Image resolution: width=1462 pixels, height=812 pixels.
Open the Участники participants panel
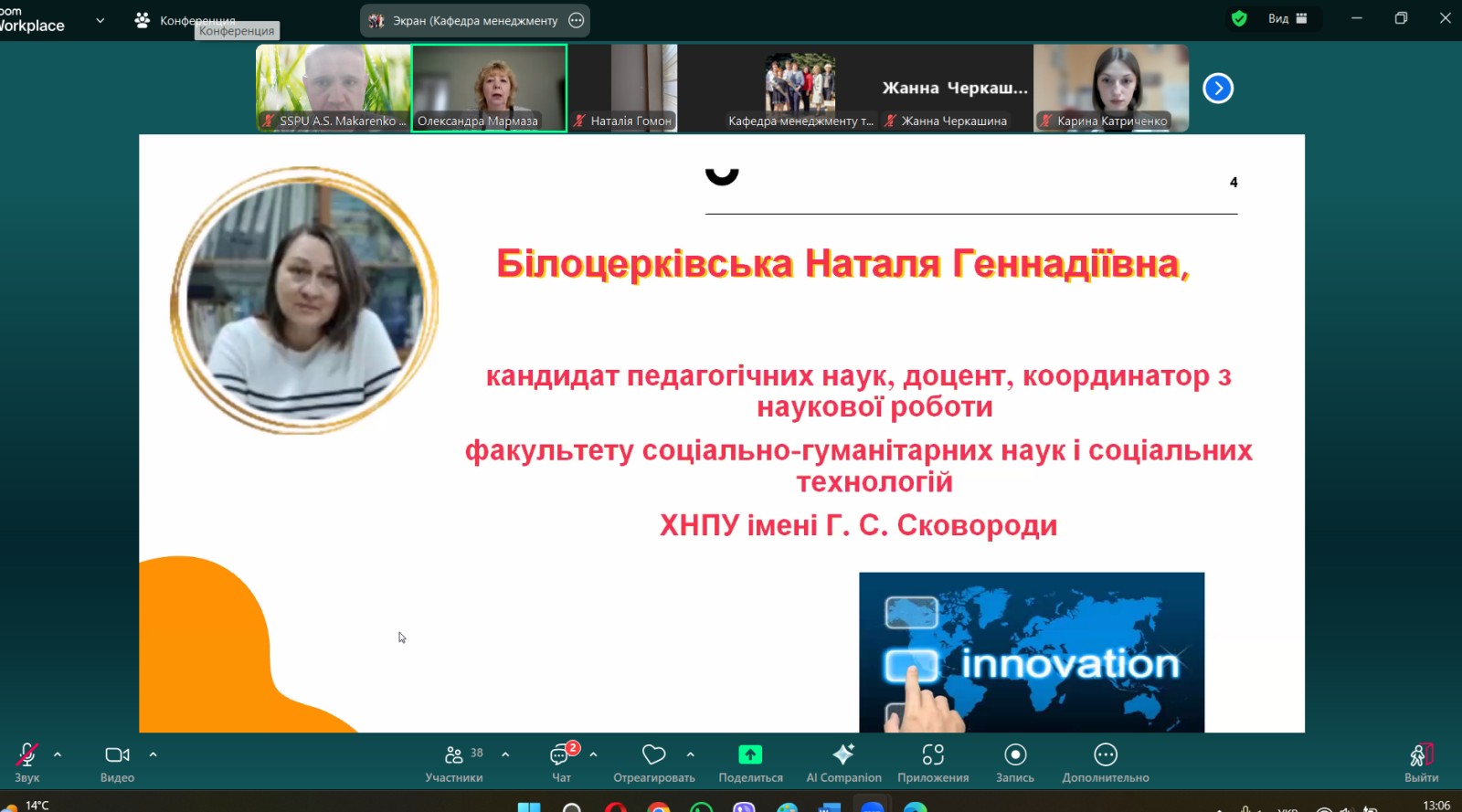[x=453, y=763]
